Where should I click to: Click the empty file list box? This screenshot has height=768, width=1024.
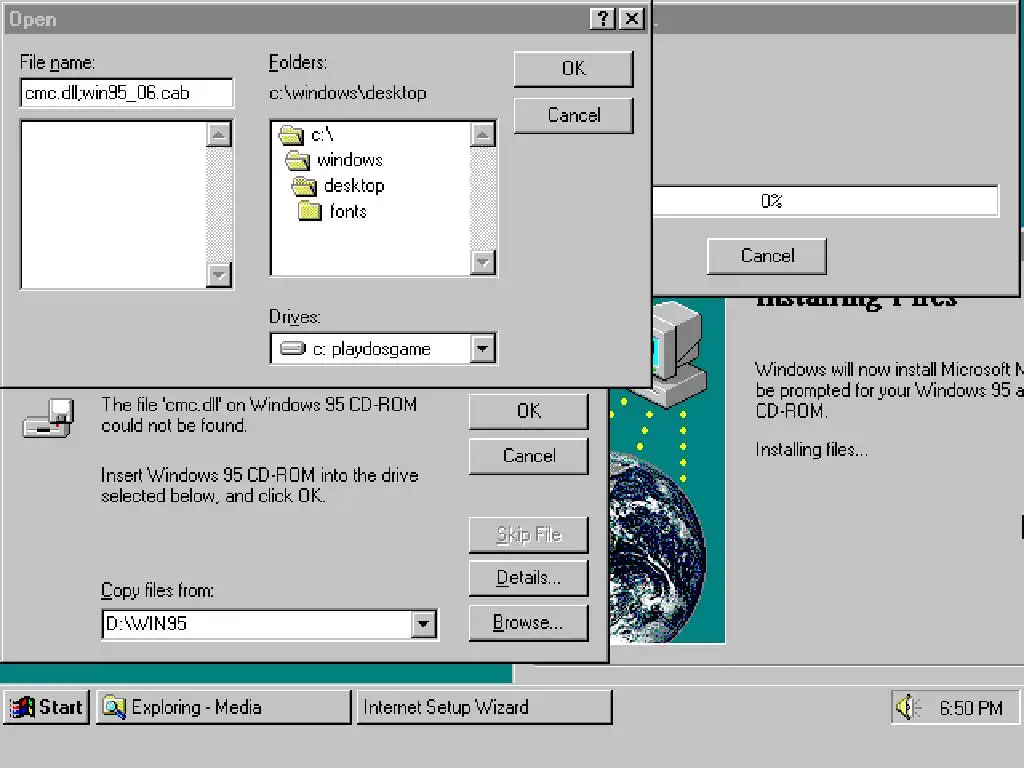click(114, 205)
